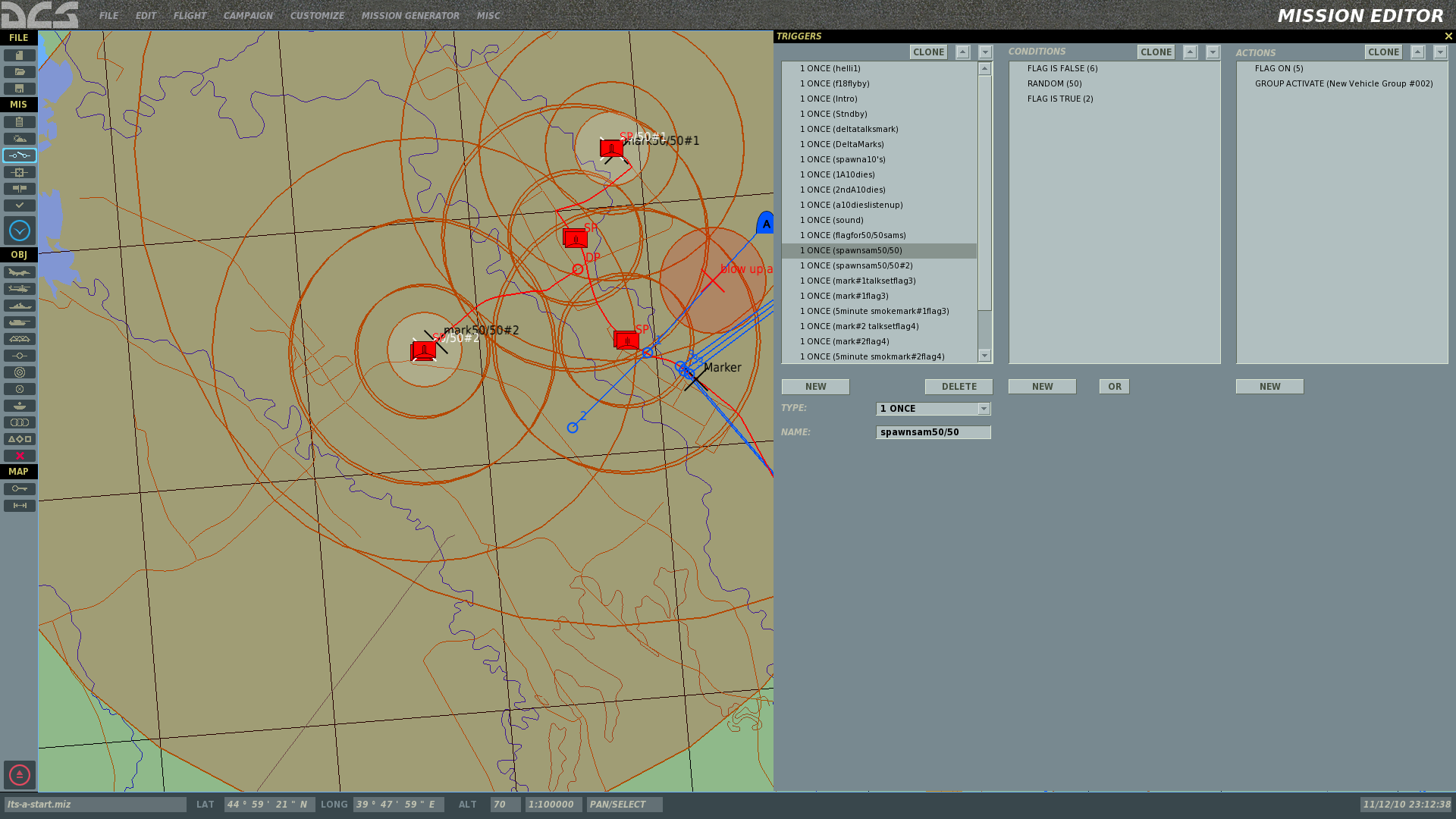Select trigger '1 ONCE (helli1)'
The height and width of the screenshot is (819, 1456).
click(x=880, y=68)
